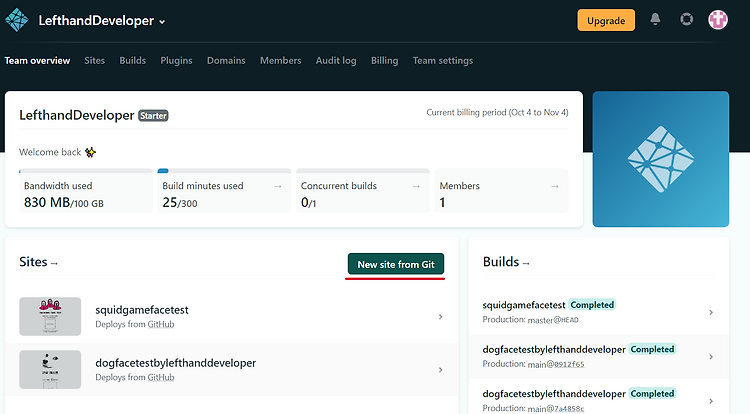
Task: Open chevron of squidgamefacetest build
Action: pos(711,312)
